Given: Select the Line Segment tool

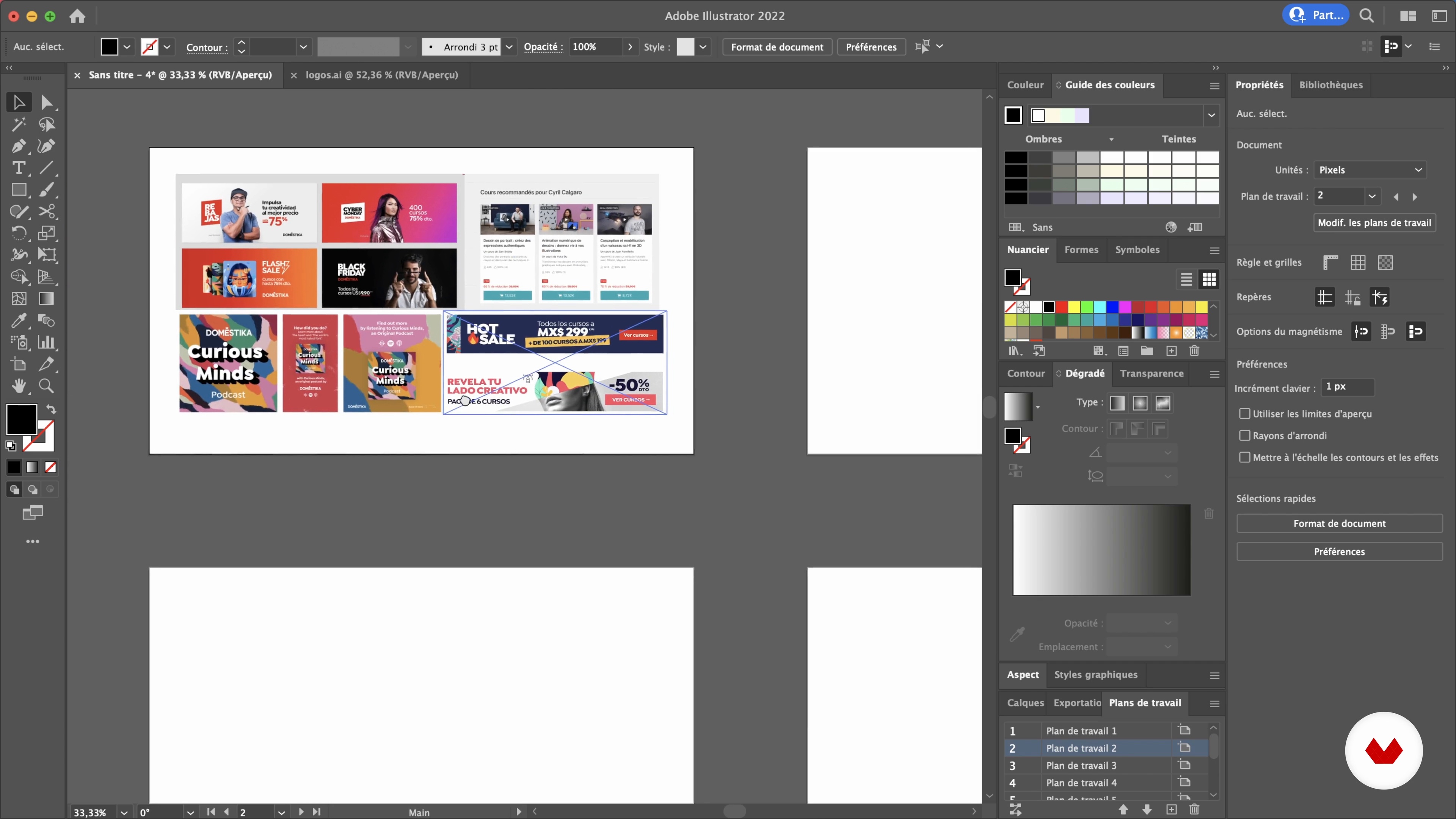Looking at the screenshot, I should (x=46, y=168).
